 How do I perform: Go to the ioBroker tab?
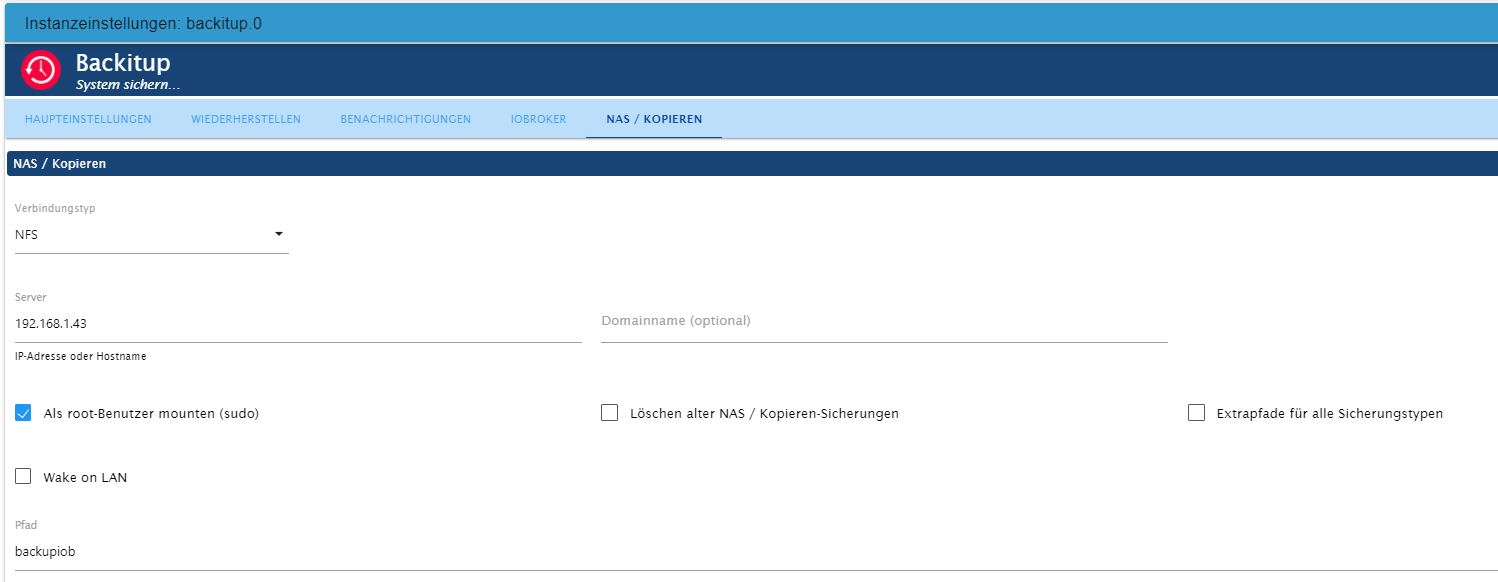click(x=538, y=119)
